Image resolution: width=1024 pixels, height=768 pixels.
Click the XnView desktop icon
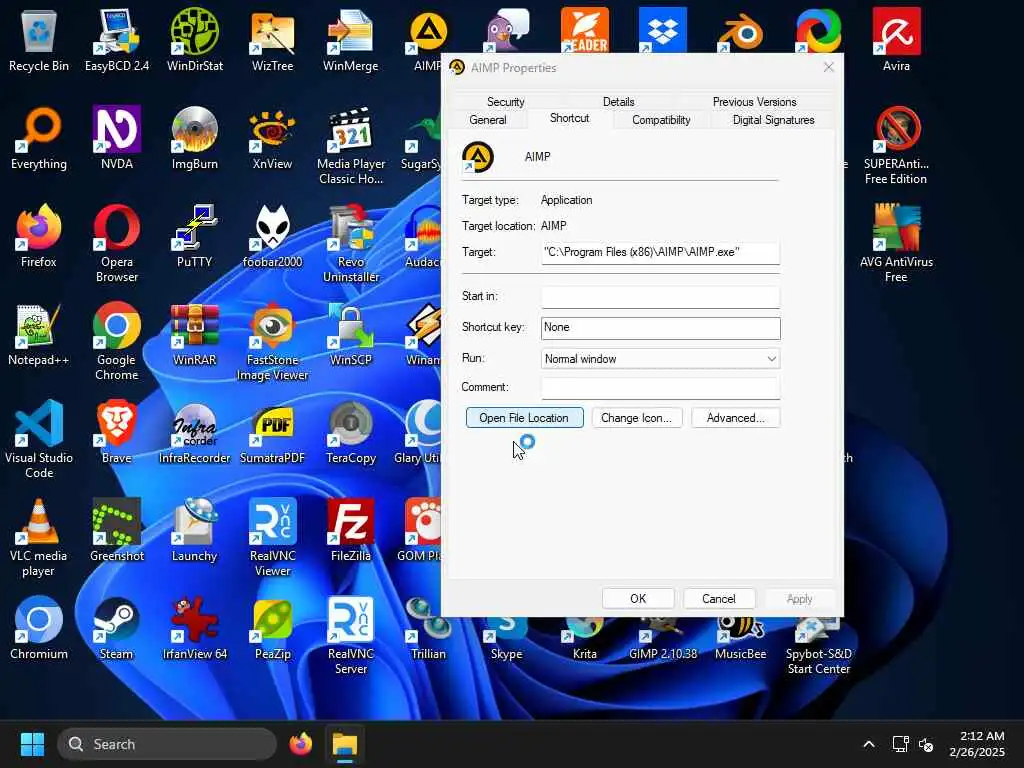coord(272,138)
